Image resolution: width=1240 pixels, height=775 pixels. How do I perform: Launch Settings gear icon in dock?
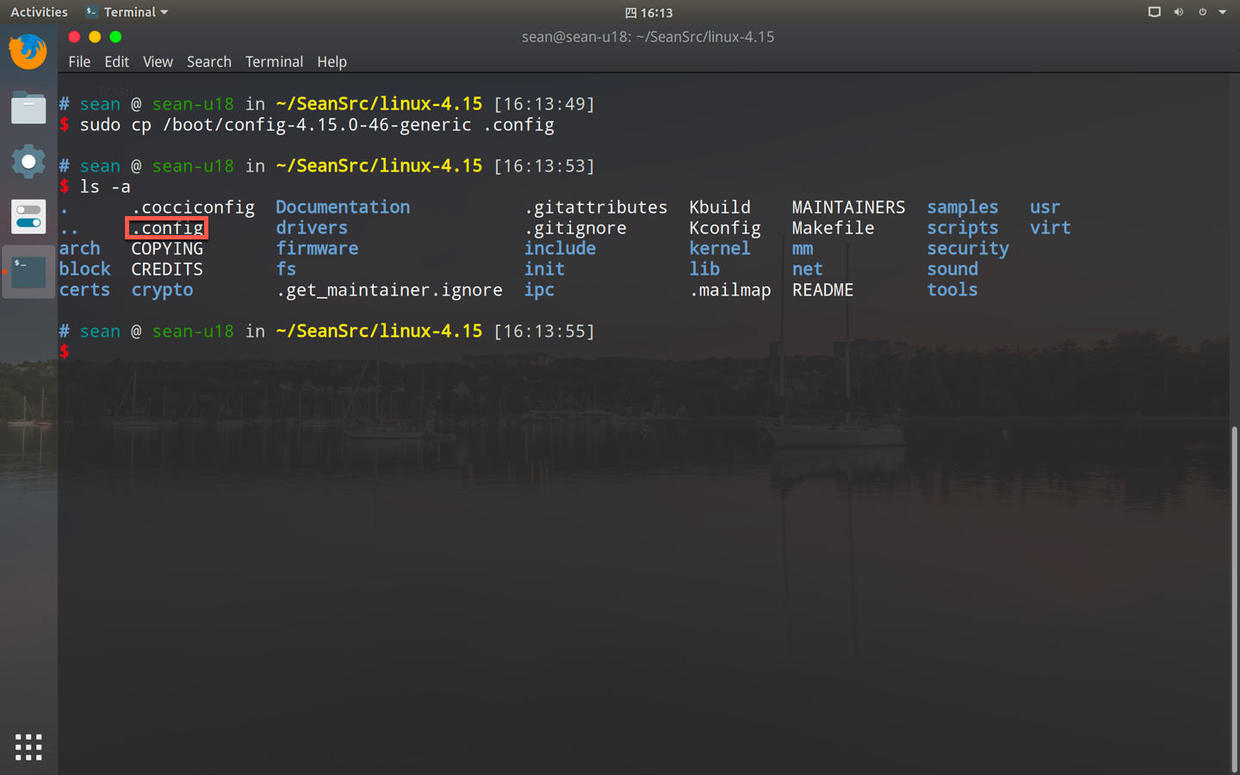coord(28,161)
